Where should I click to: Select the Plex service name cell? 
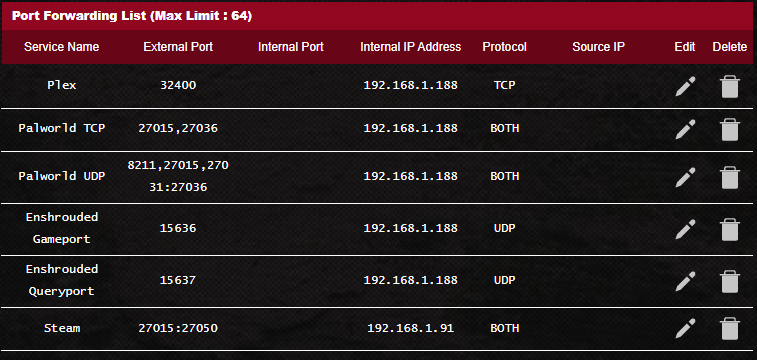click(x=62, y=85)
